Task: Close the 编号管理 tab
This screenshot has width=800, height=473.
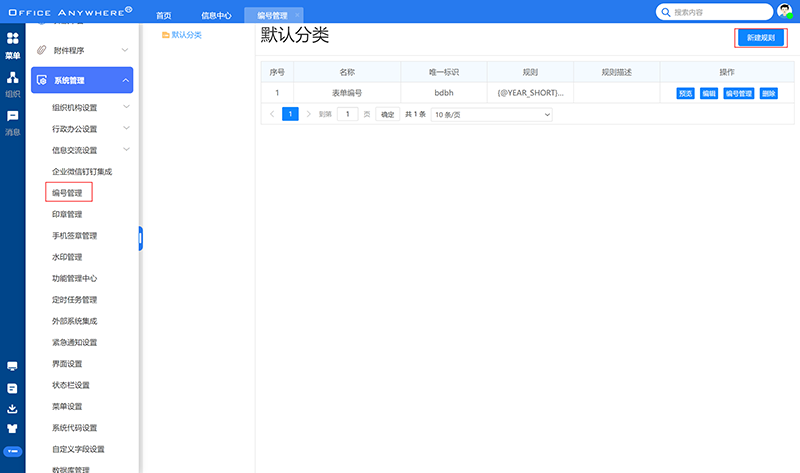Action: [x=297, y=15]
